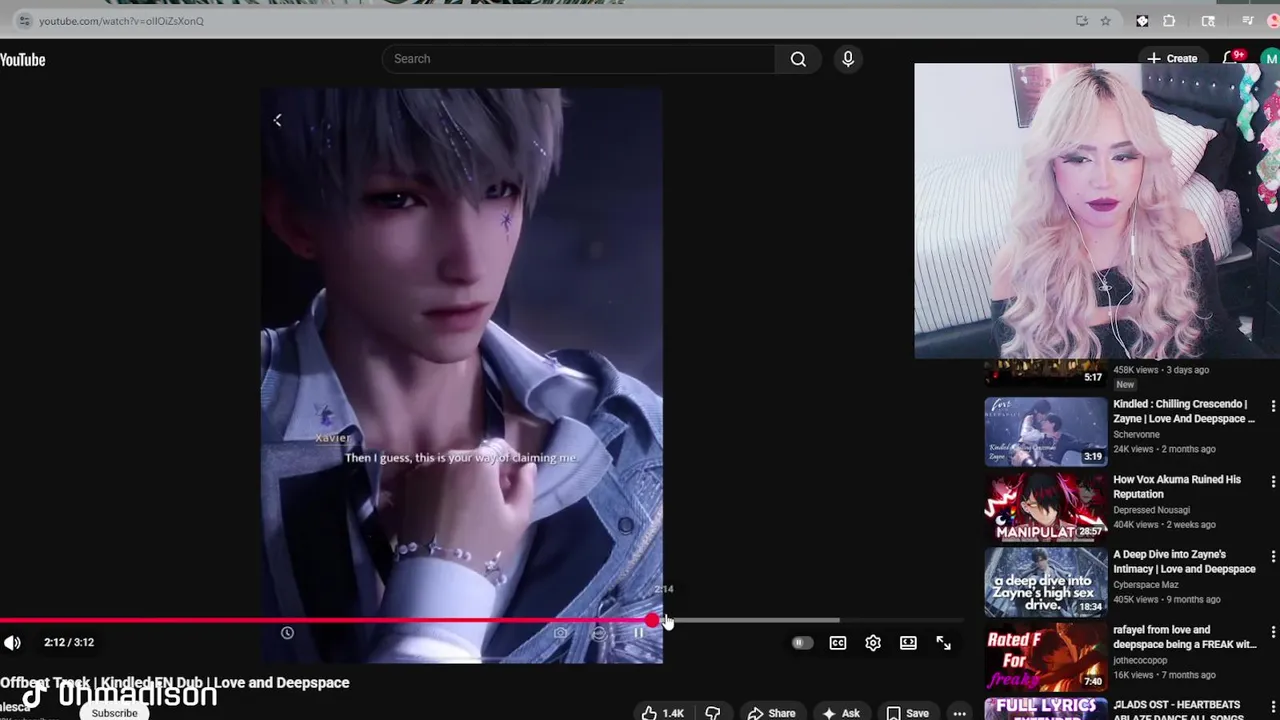Open the browser extensions puzzle icon
The height and width of the screenshot is (720, 1280).
(1169, 21)
